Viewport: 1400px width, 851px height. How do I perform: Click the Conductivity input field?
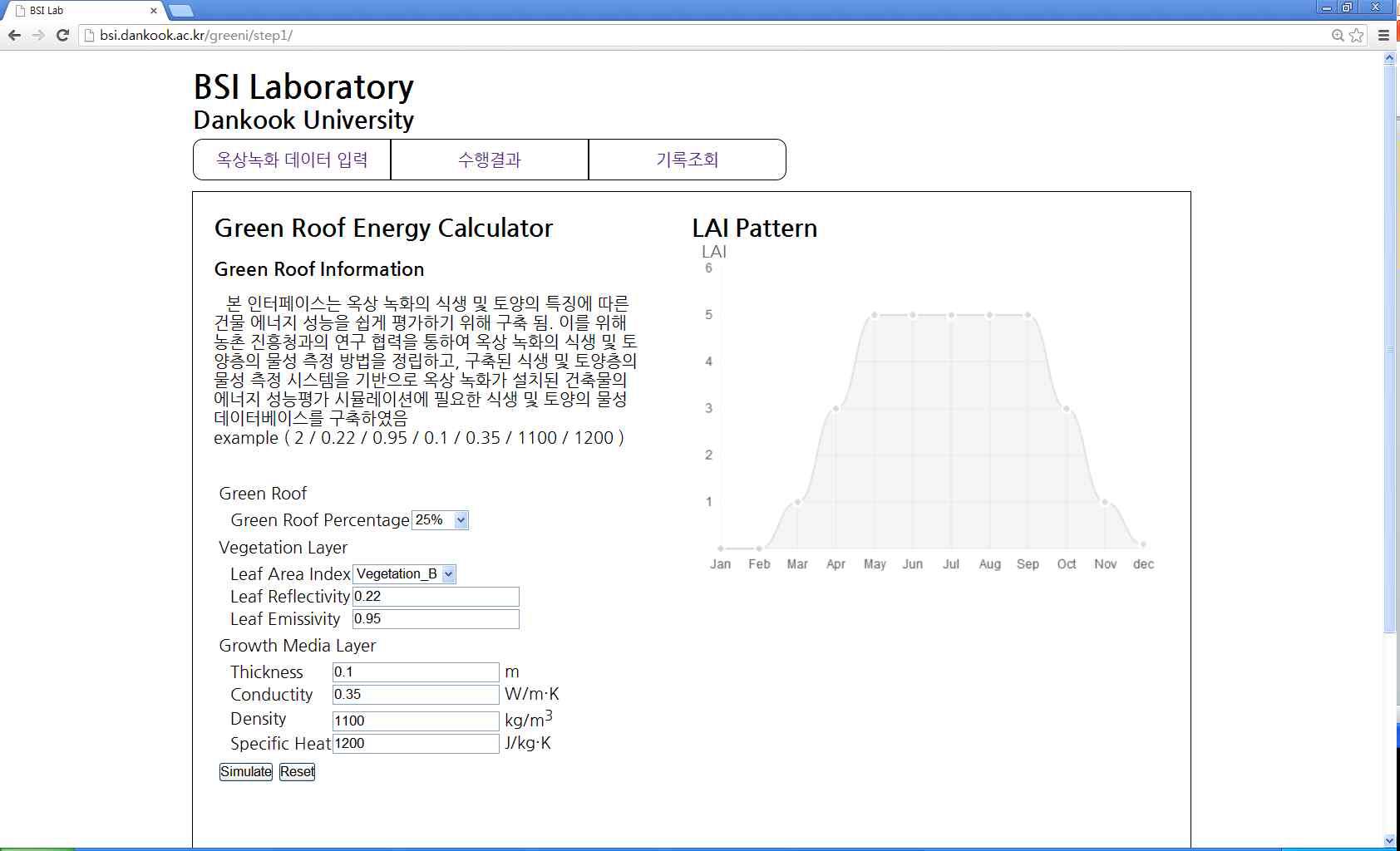click(416, 695)
